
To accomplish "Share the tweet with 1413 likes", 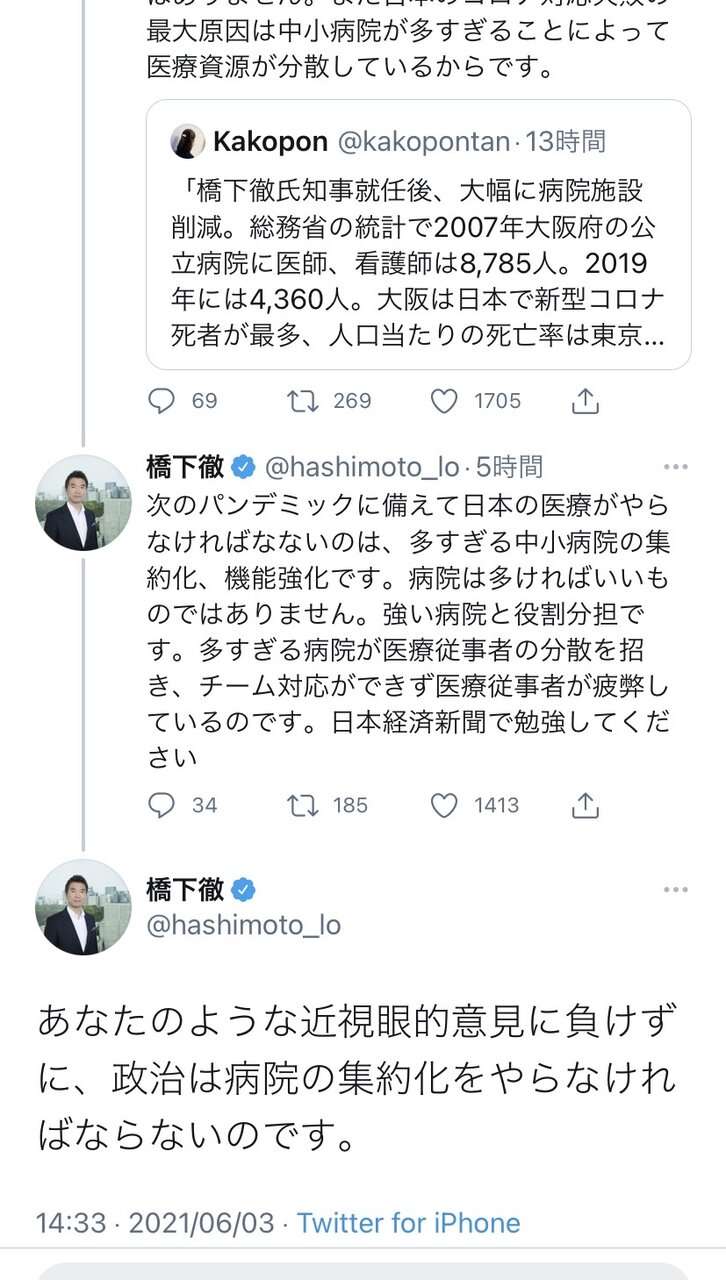I will point(585,805).
